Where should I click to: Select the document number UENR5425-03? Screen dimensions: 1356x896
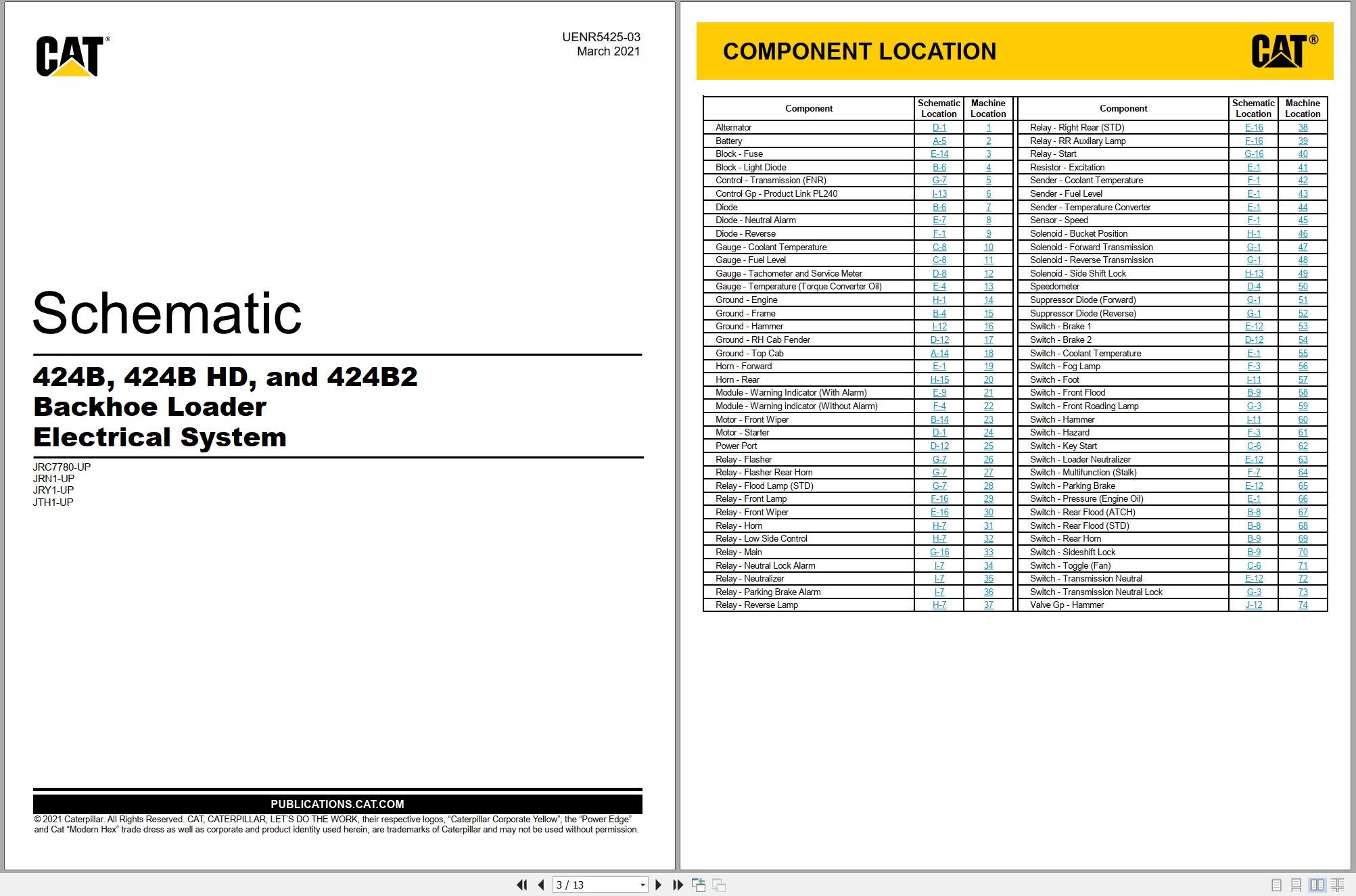pyautogui.click(x=601, y=37)
